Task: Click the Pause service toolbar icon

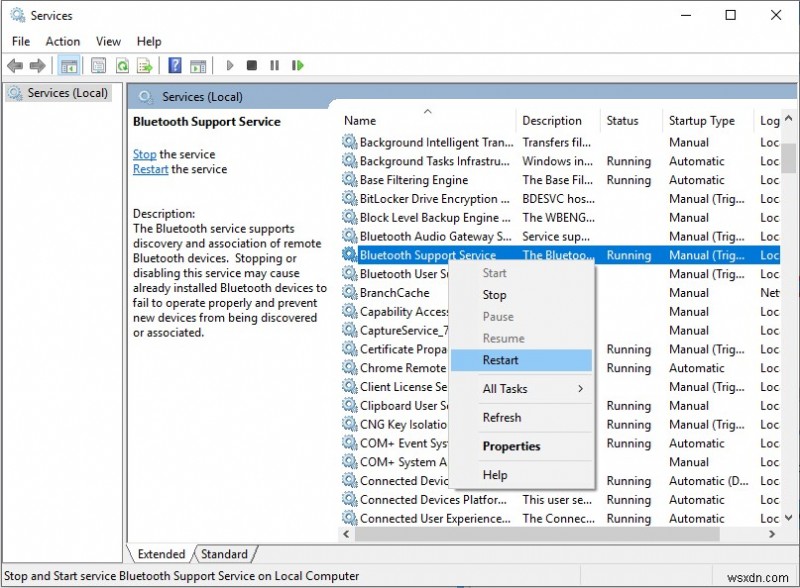Action: (x=273, y=65)
